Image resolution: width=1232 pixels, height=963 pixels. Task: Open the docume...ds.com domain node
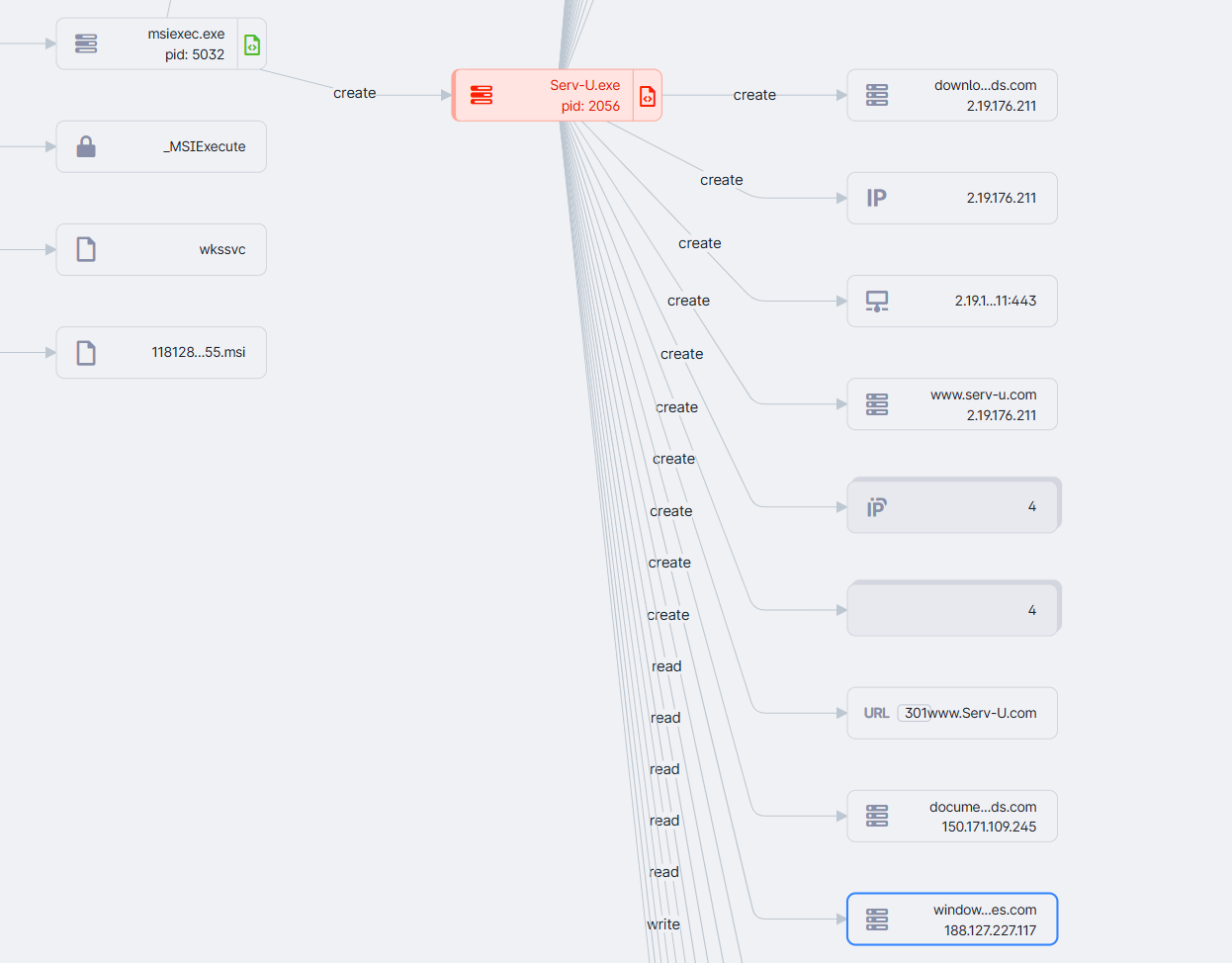952,816
